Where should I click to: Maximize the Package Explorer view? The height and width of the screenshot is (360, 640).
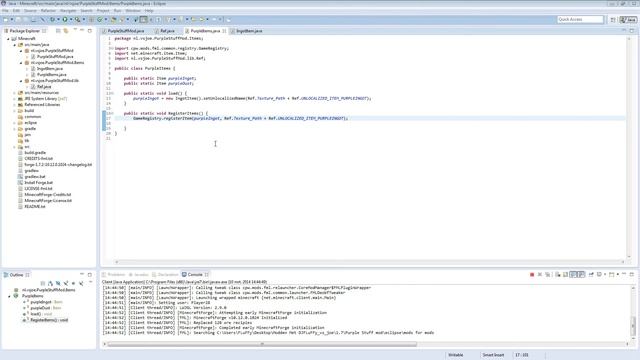90,31
